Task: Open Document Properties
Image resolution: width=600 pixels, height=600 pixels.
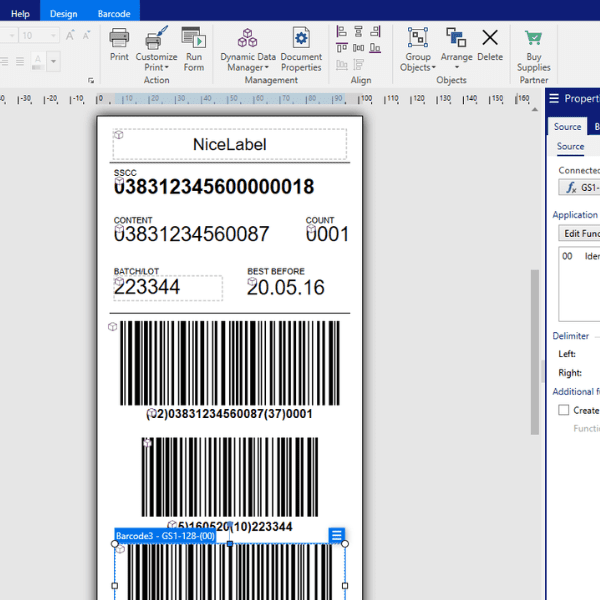Action: pos(301,39)
